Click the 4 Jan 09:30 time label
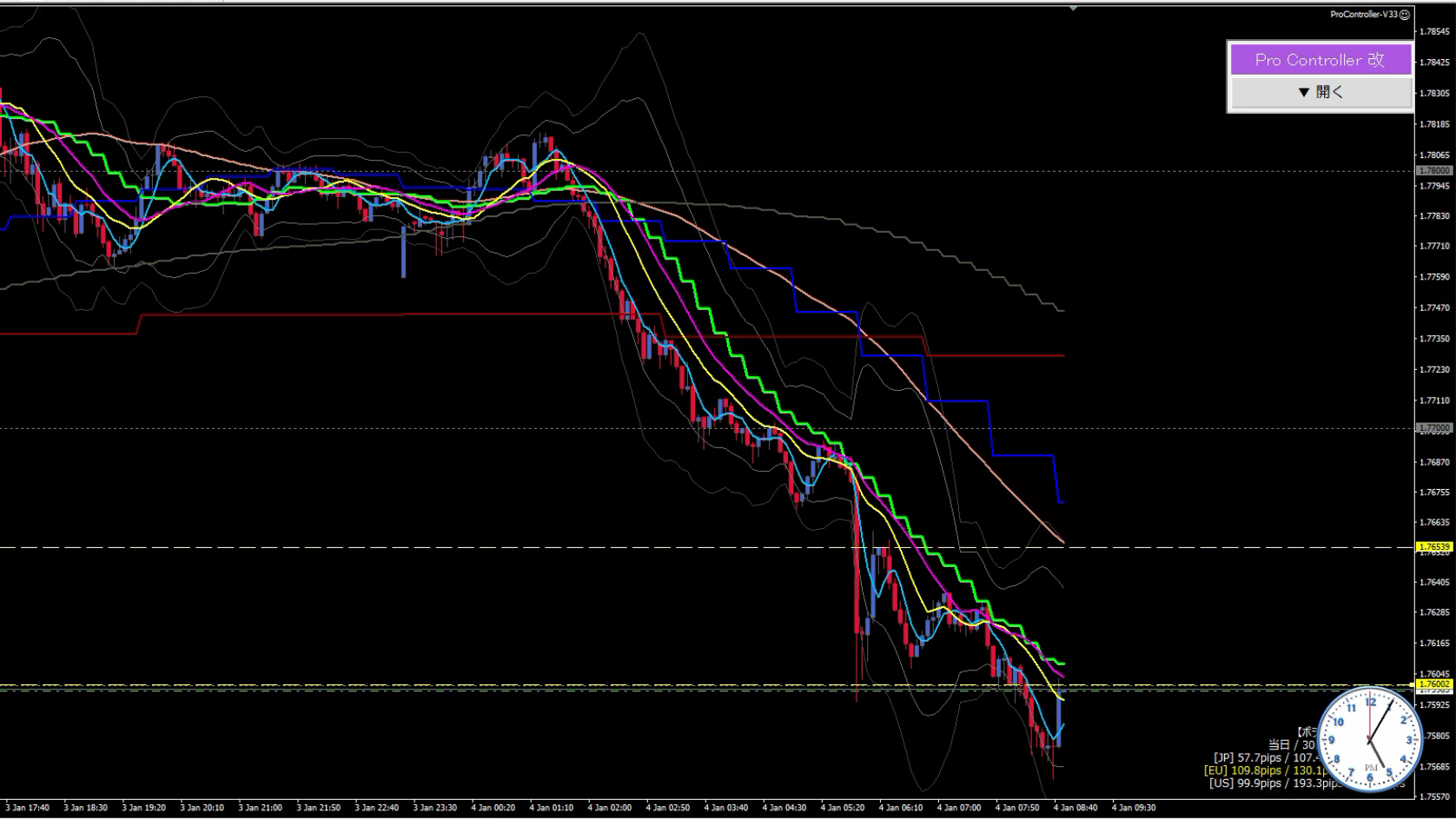This screenshot has width=1456, height=819. click(x=1134, y=808)
